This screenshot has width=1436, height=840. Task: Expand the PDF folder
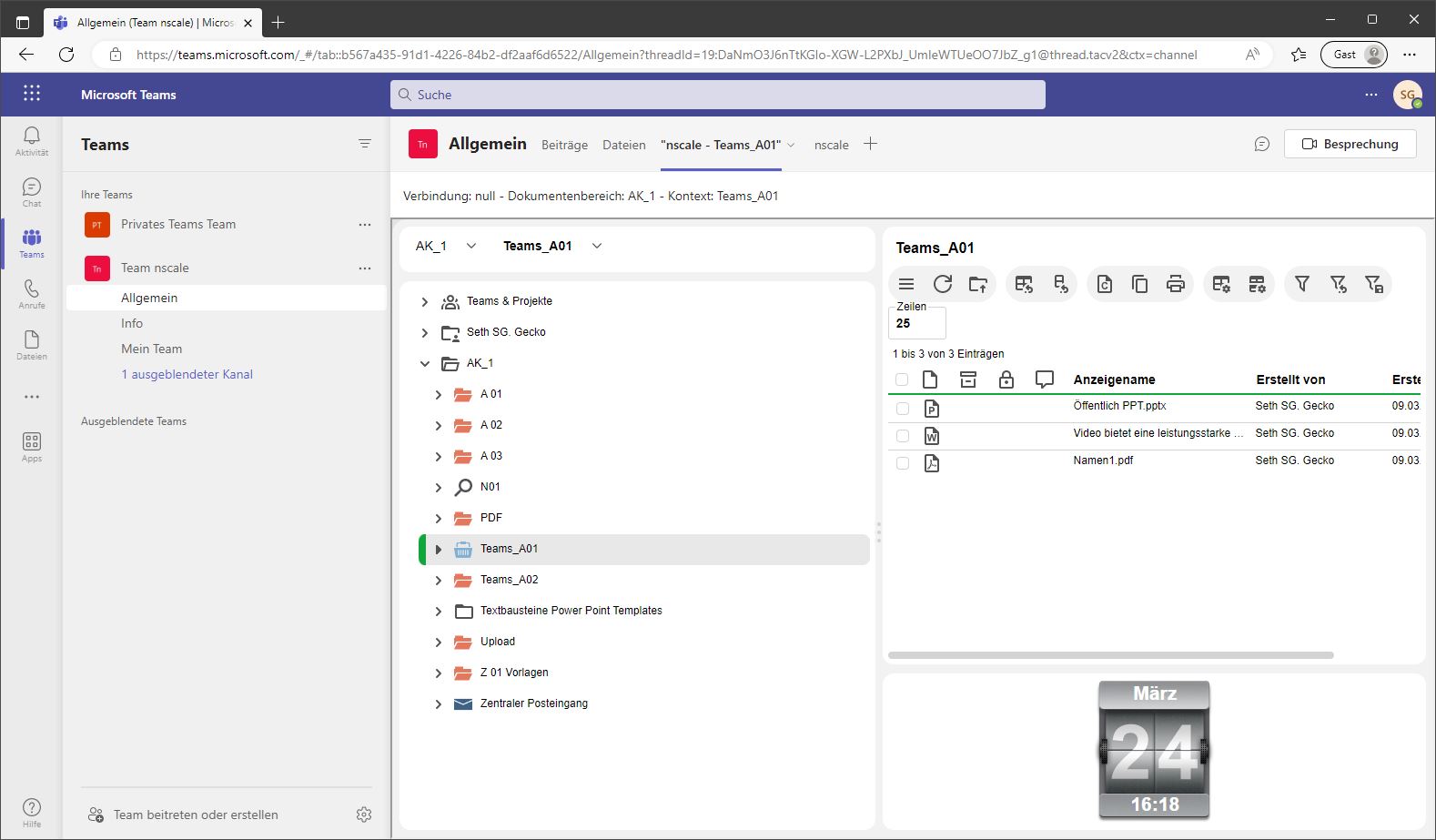[x=439, y=519]
